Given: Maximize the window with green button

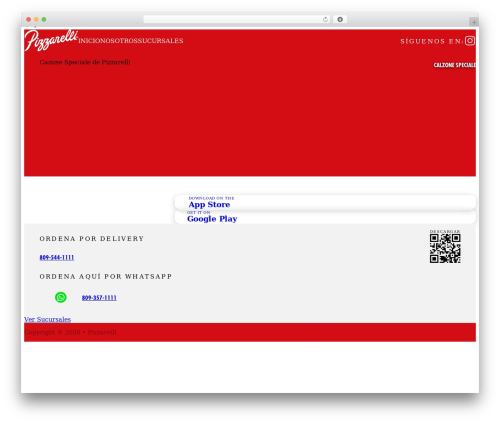Looking at the screenshot, I should pos(44,20).
